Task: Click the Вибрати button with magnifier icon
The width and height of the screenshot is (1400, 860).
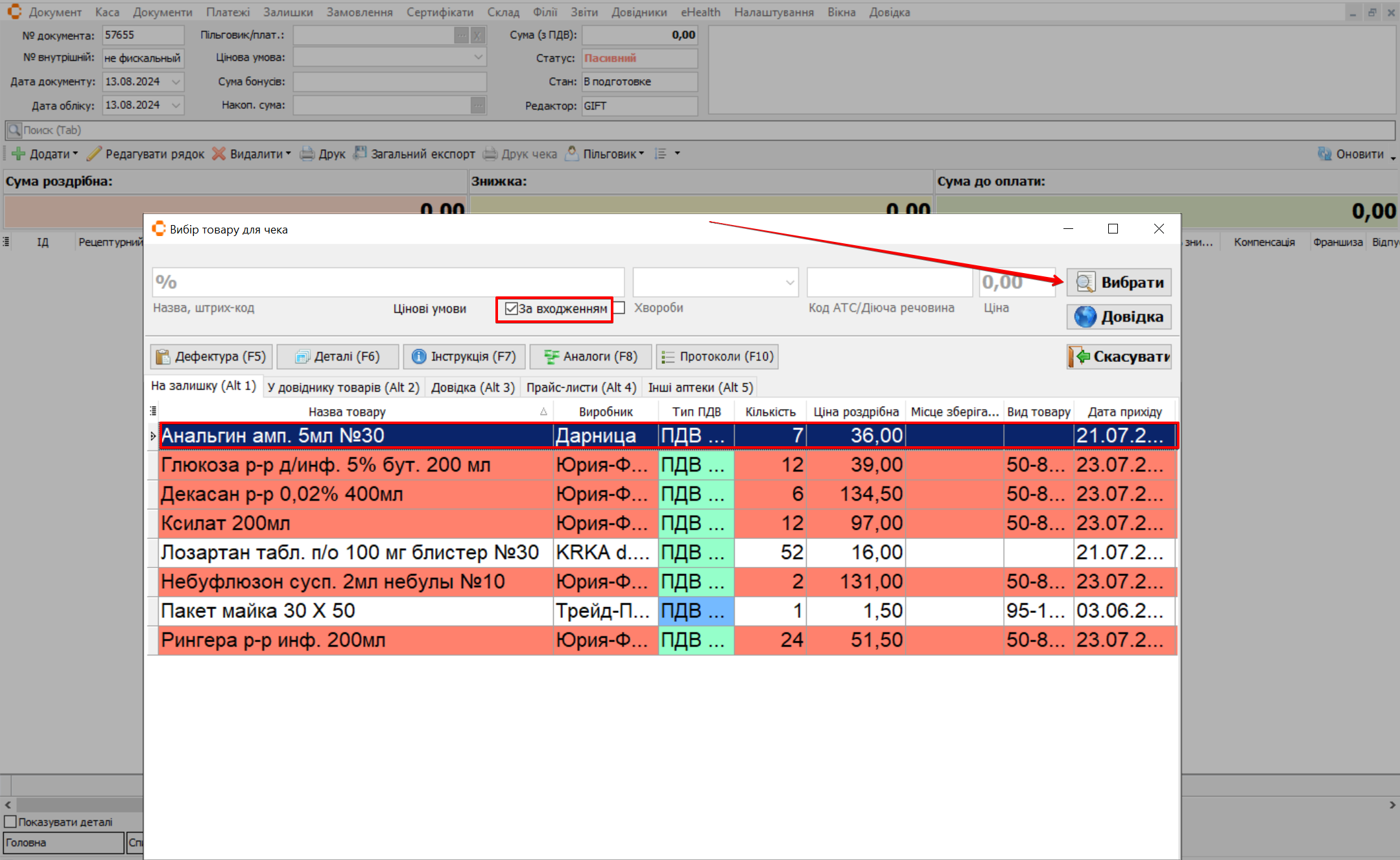Action: click(1119, 282)
